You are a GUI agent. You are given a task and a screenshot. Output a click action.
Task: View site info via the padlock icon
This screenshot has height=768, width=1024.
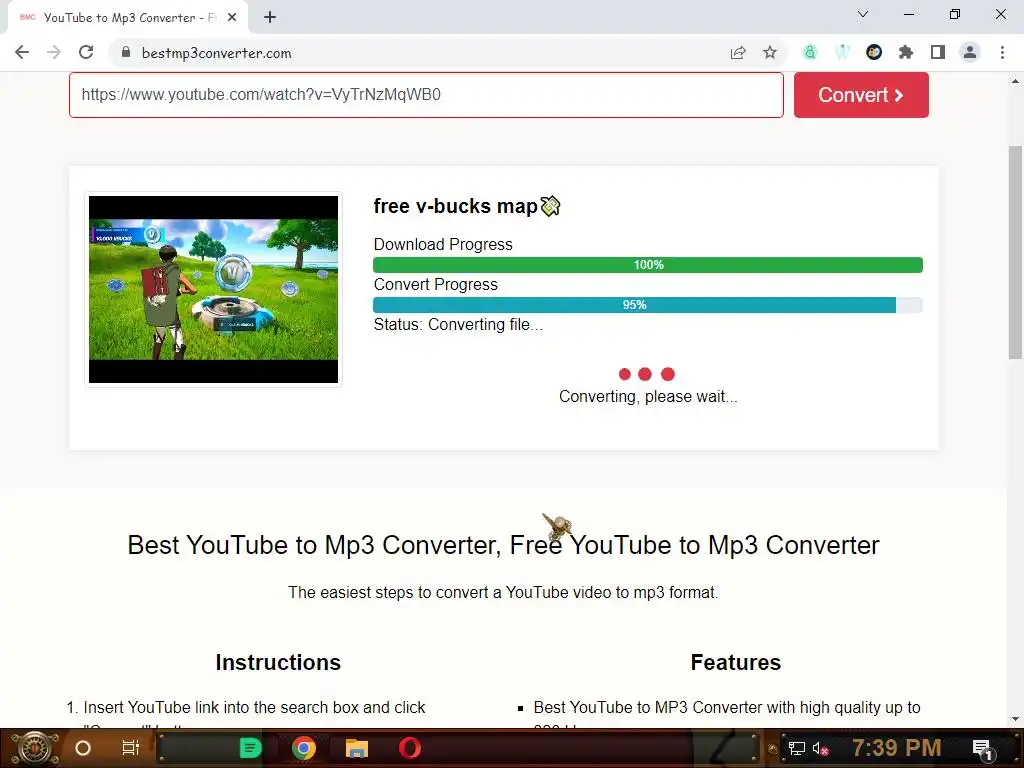coord(126,53)
